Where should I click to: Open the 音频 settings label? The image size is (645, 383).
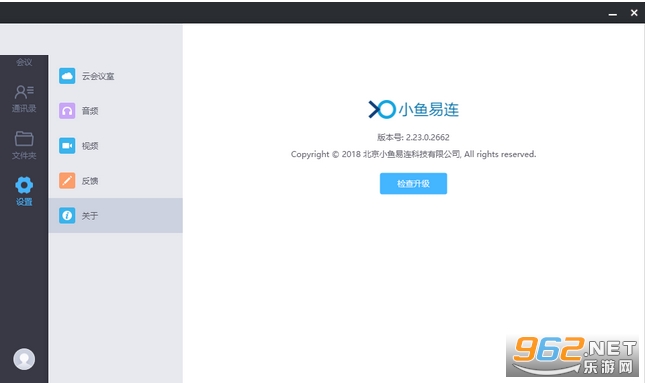click(x=90, y=111)
